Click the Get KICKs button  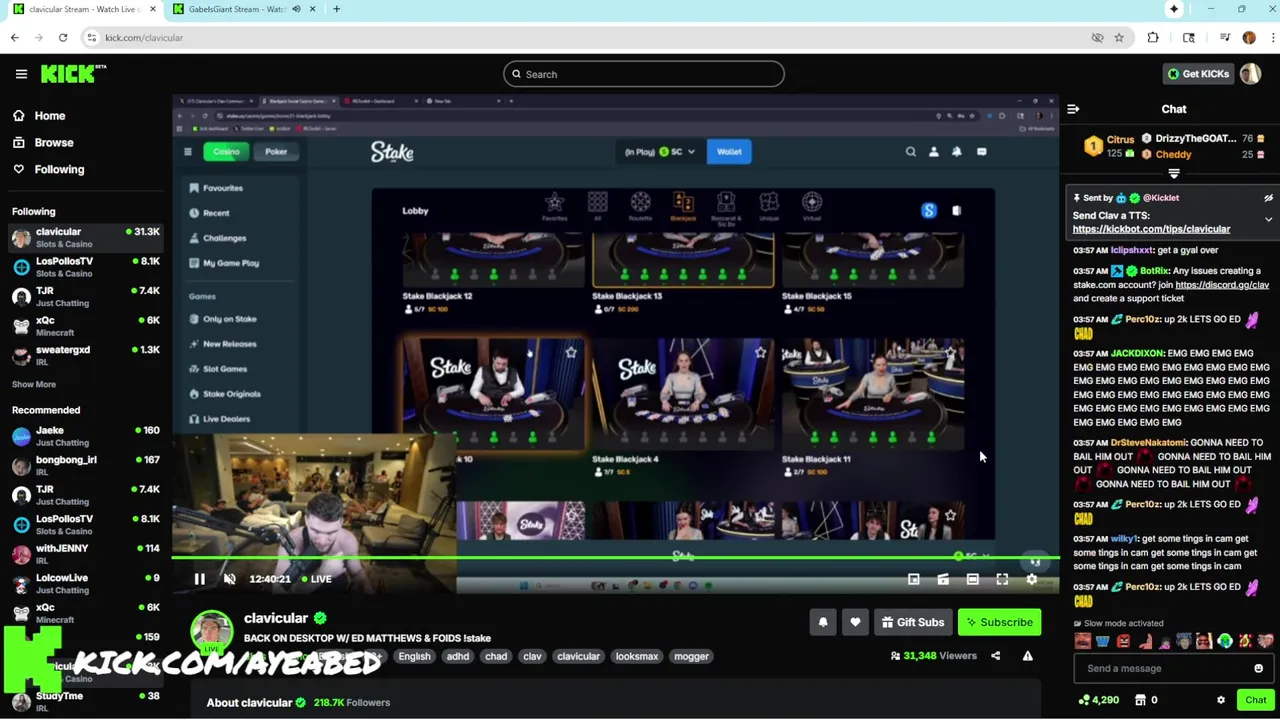point(1198,74)
